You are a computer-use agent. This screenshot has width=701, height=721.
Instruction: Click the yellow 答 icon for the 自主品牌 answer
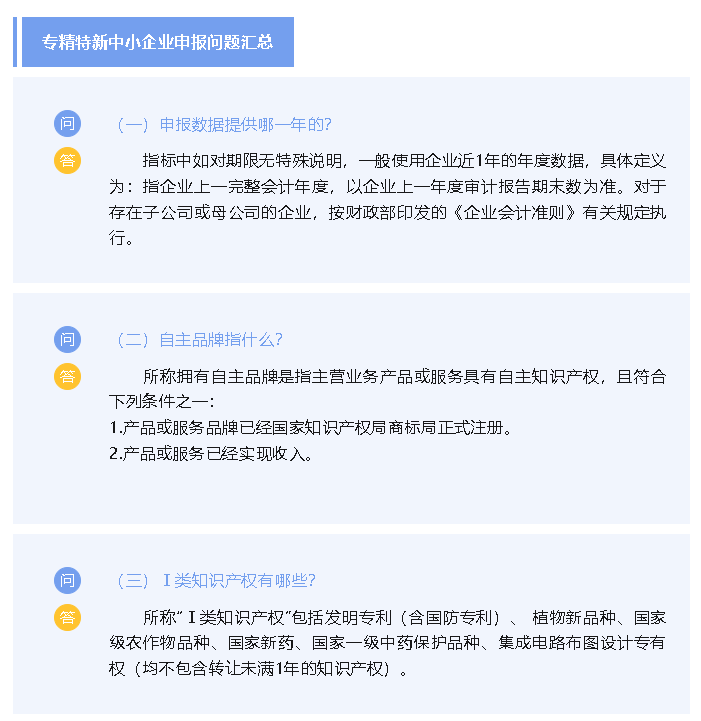68,376
